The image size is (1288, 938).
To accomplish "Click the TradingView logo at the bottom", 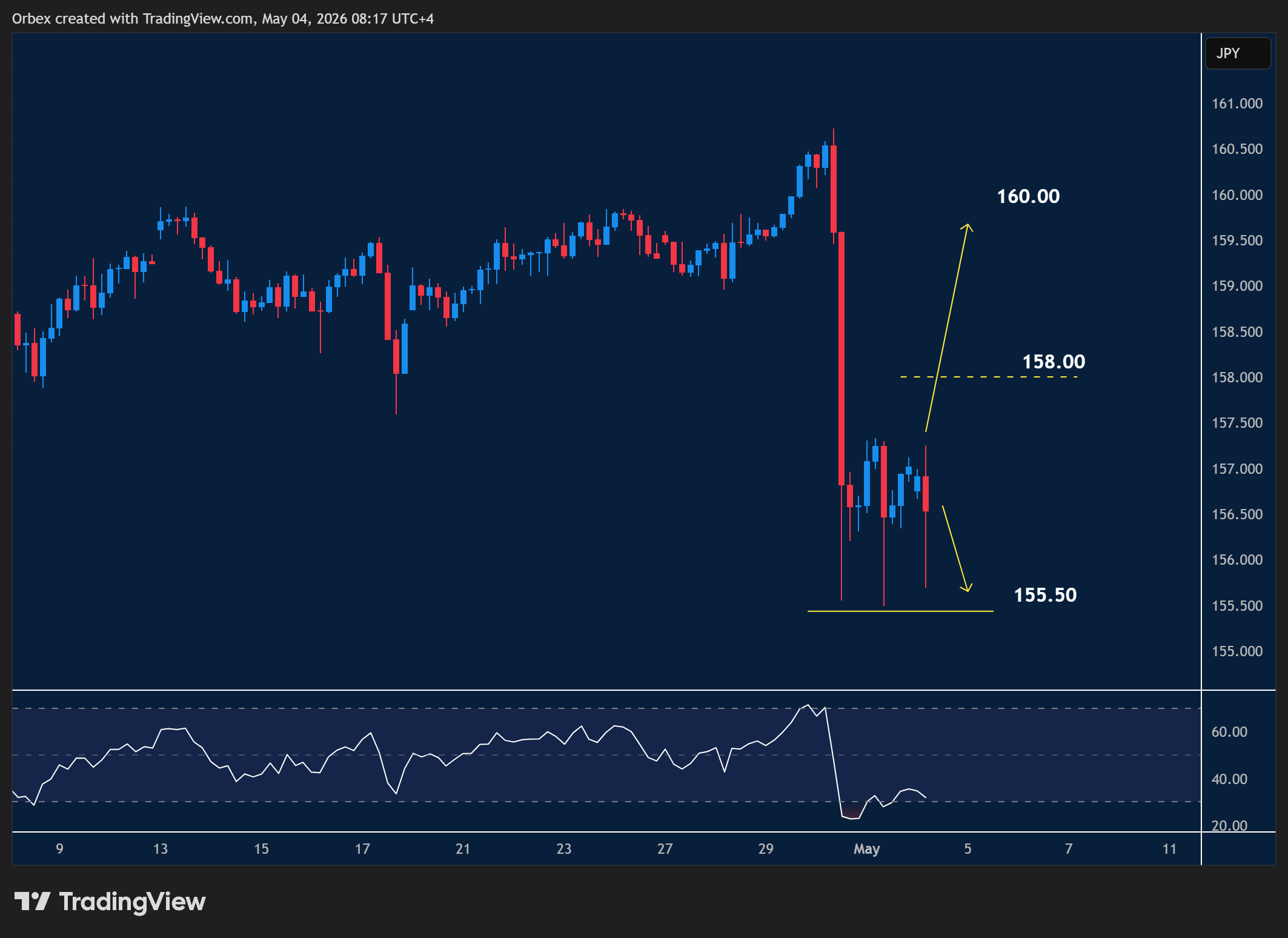I will pyautogui.click(x=110, y=902).
